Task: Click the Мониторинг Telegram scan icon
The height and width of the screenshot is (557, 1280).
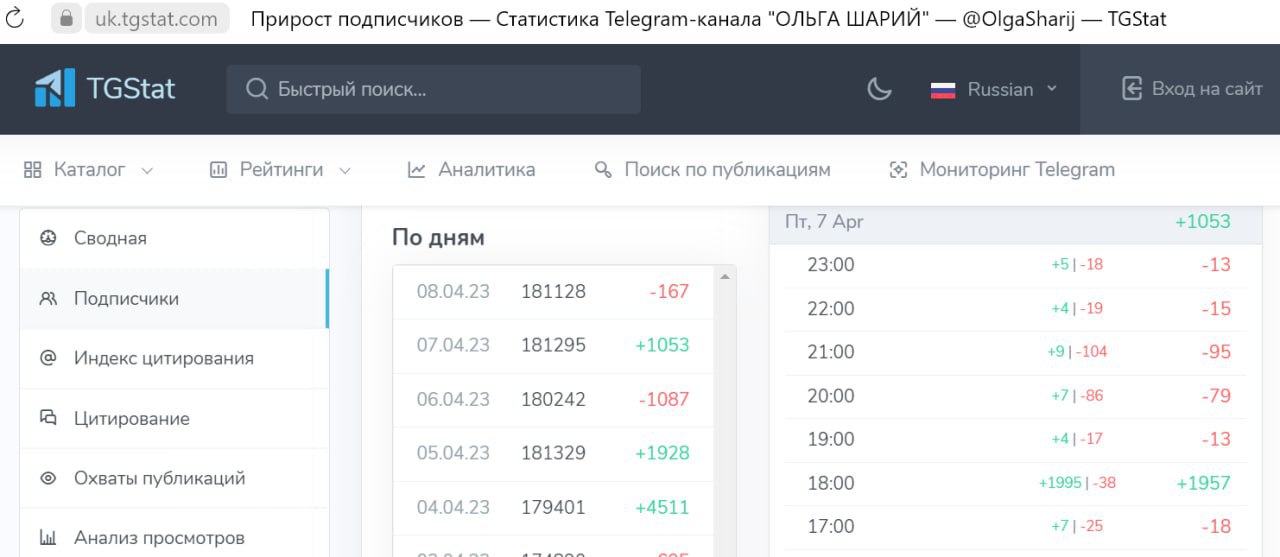Action: tap(898, 170)
